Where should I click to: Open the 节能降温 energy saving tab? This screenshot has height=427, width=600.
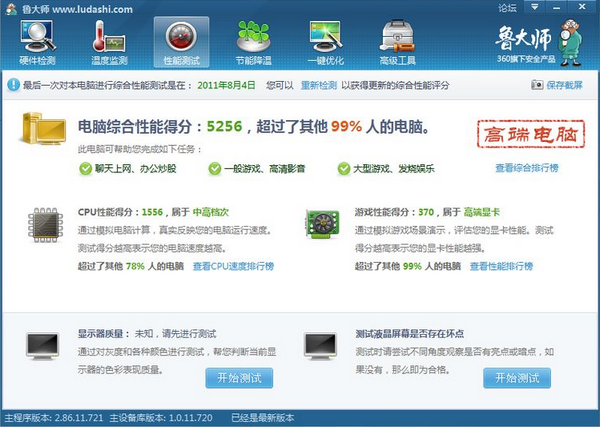pos(253,43)
